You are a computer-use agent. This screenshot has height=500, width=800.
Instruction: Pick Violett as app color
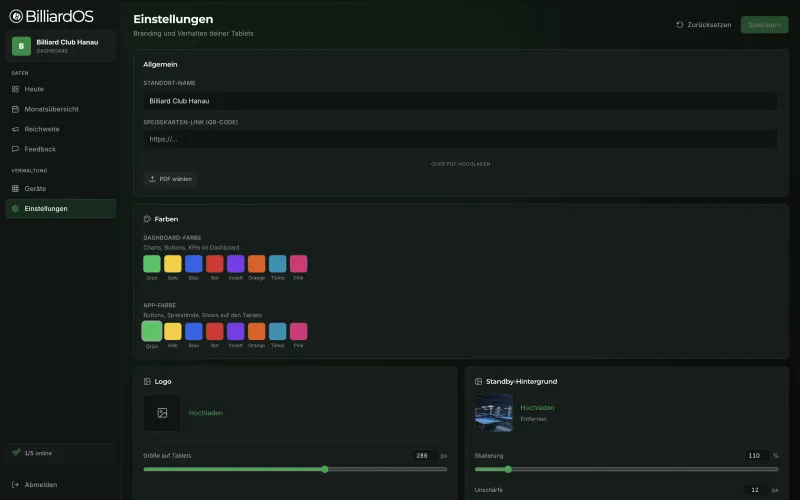236,331
